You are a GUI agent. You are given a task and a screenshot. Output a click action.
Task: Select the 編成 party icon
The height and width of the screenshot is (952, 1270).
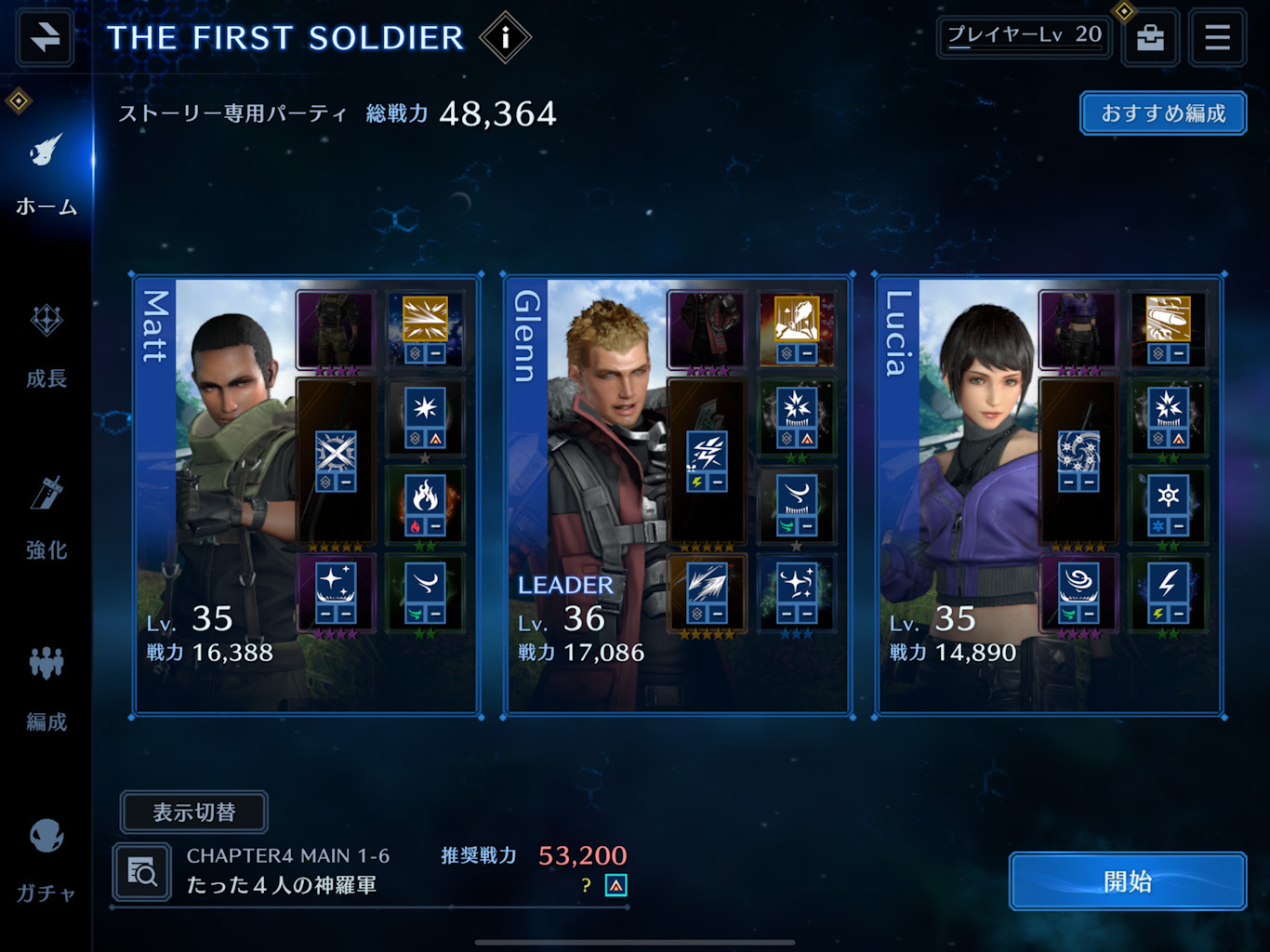coord(46,688)
